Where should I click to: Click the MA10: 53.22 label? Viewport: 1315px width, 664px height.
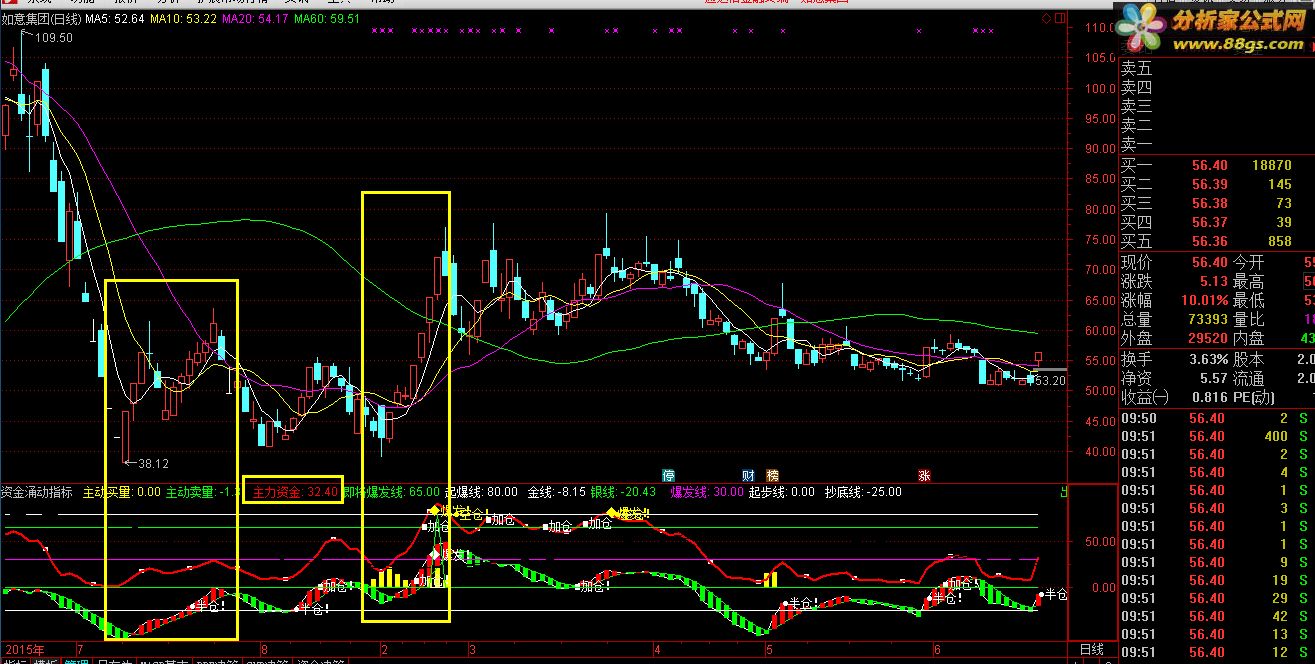[183, 19]
